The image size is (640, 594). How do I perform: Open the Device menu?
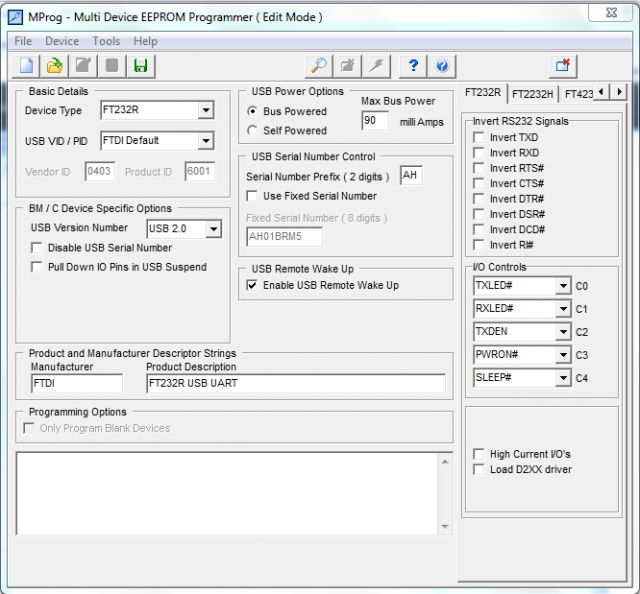pyautogui.click(x=62, y=41)
